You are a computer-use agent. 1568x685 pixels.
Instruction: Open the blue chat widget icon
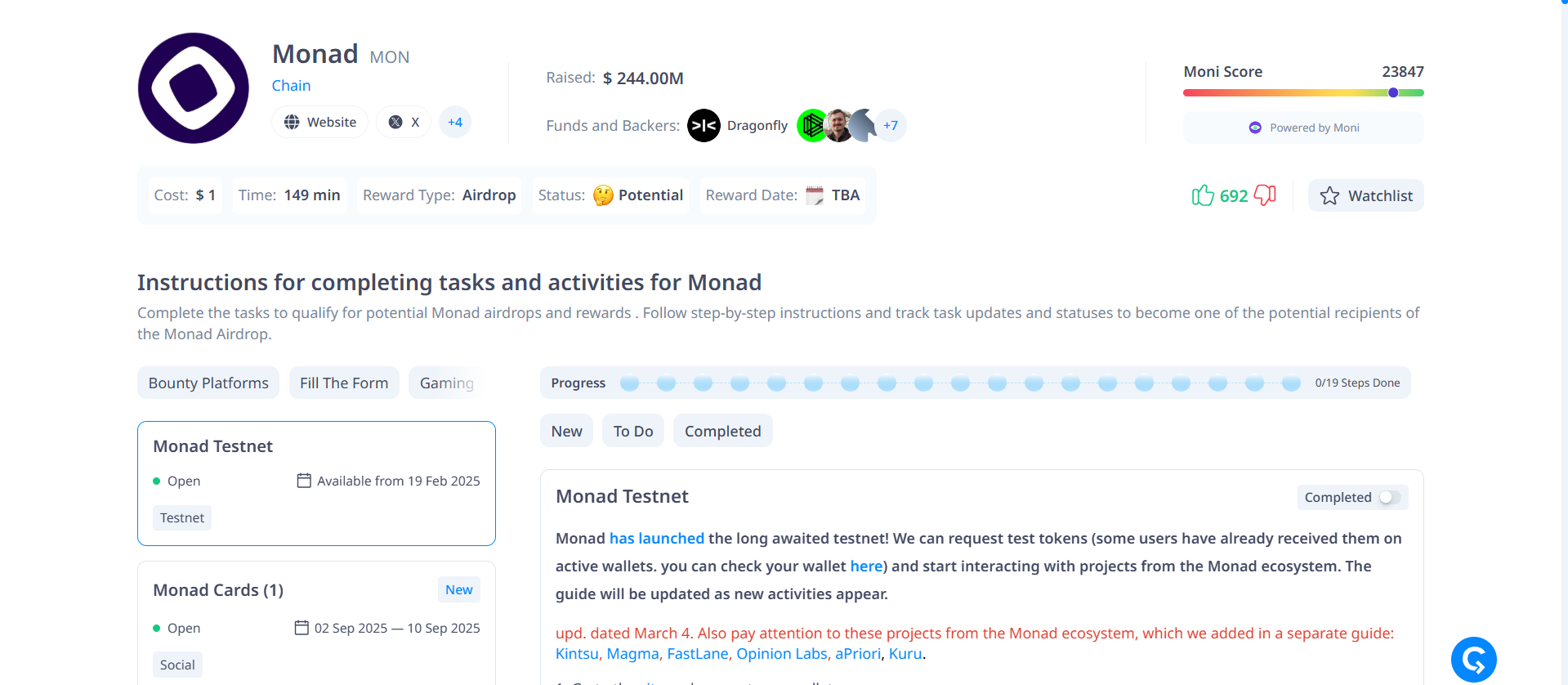pyautogui.click(x=1473, y=659)
